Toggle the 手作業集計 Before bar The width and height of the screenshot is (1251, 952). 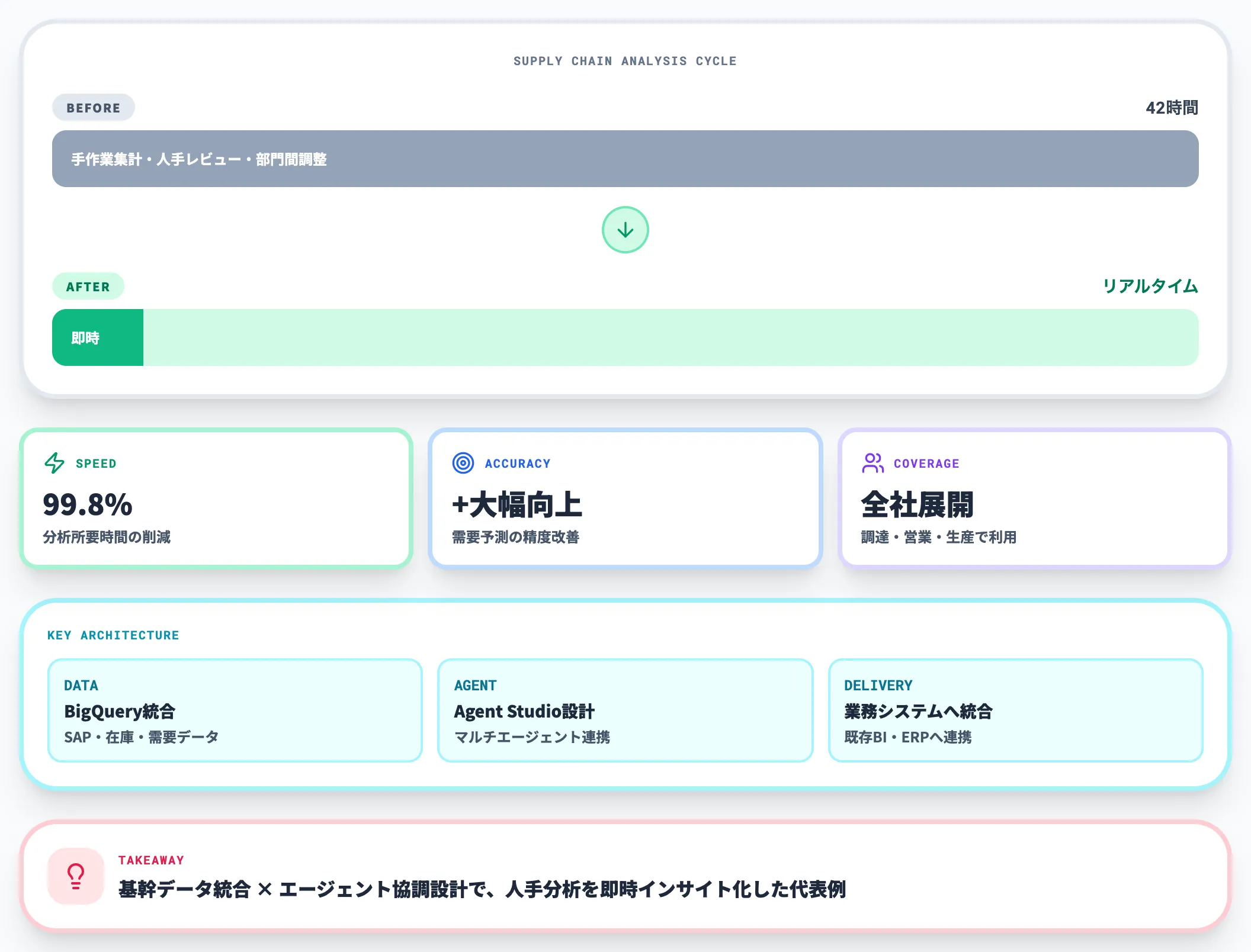(x=625, y=159)
